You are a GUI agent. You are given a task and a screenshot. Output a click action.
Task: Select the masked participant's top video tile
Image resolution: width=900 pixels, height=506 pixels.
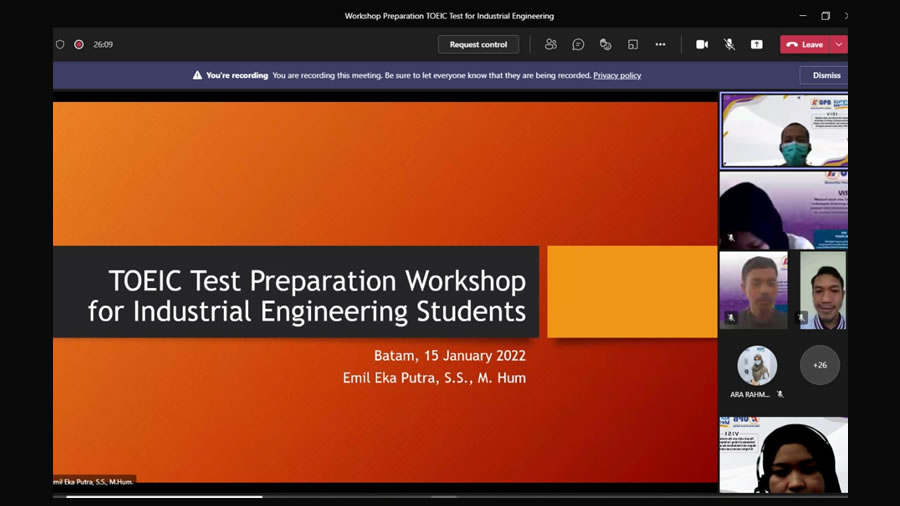[x=783, y=130]
